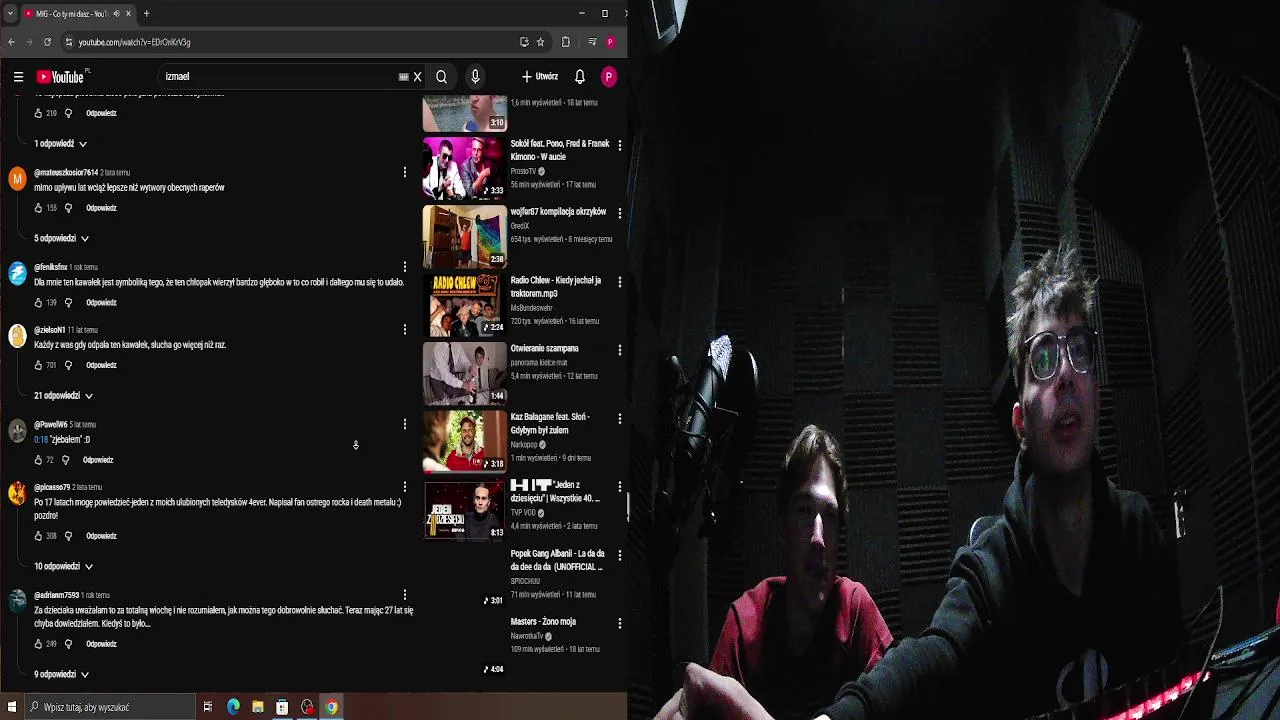Open File Explorer from taskbar
The width and height of the screenshot is (1280, 720).
[258, 707]
